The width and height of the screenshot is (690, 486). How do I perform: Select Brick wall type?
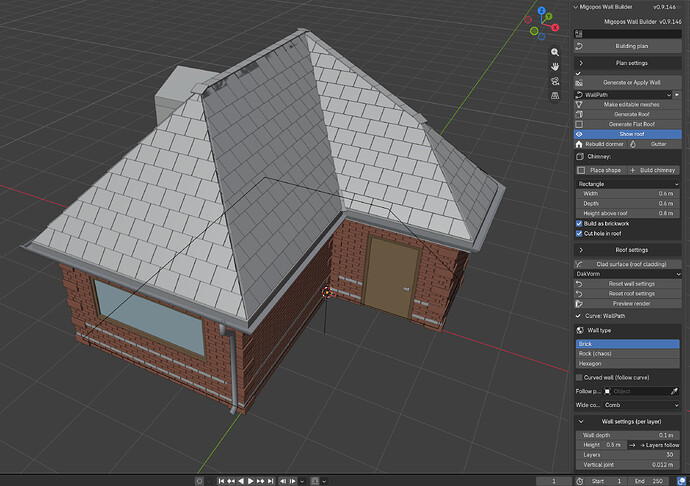tap(628, 344)
